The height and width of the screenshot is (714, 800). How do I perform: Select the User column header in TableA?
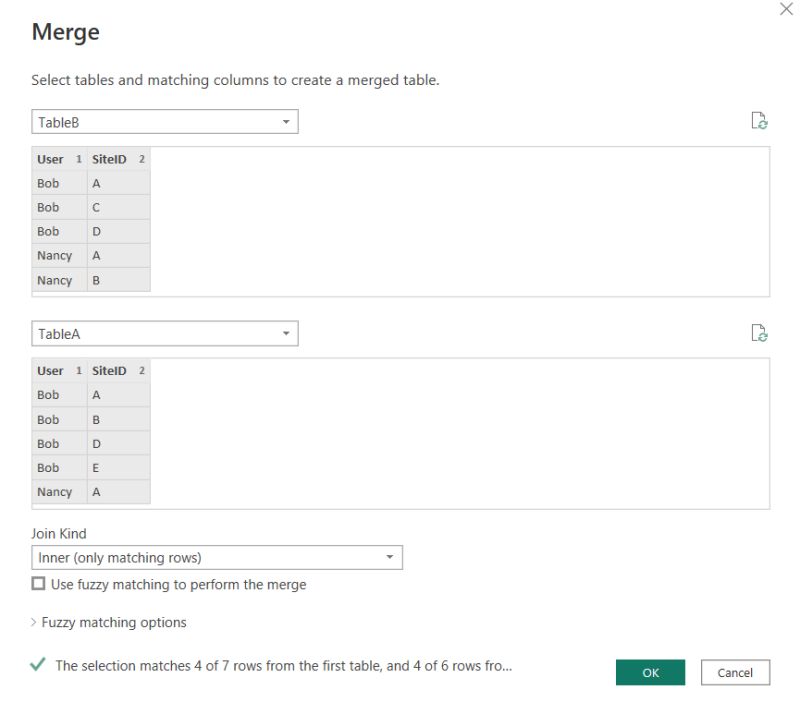click(x=52, y=370)
